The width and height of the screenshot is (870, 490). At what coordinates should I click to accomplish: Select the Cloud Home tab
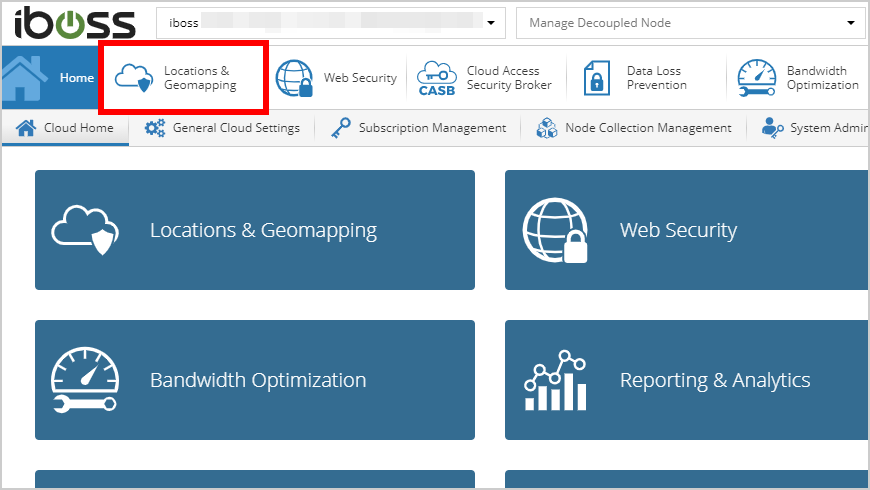pos(65,128)
